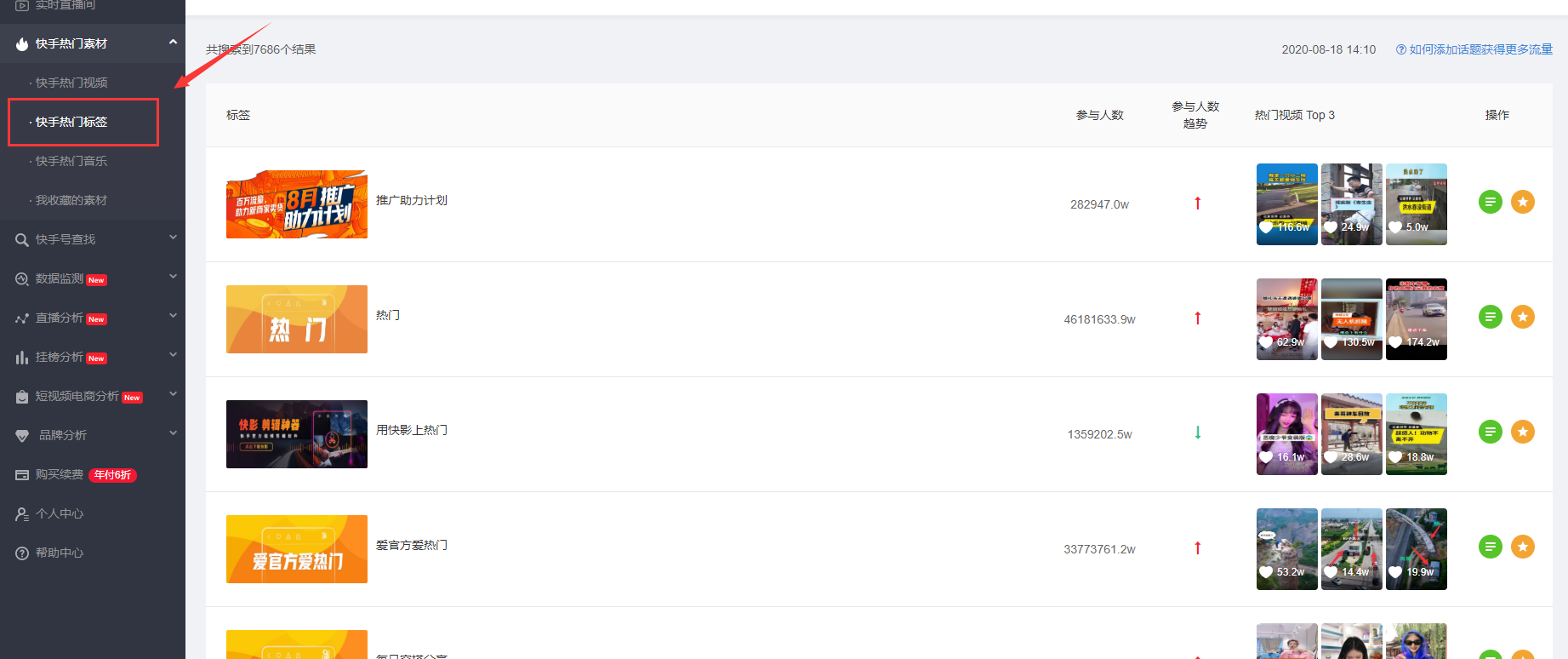The height and width of the screenshot is (659, 1568).
Task: Expand the 快手号查找 menu chevron
Action: tap(173, 238)
